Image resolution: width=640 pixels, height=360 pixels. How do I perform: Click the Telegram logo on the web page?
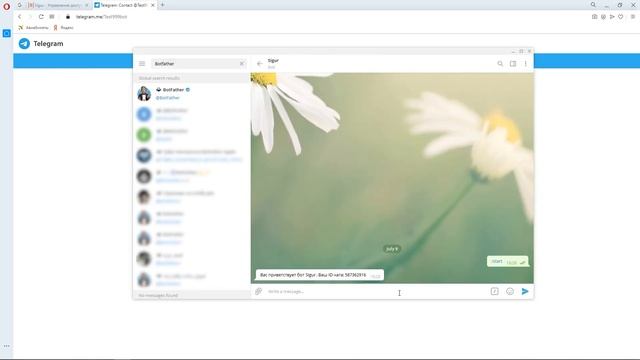click(x=24, y=43)
